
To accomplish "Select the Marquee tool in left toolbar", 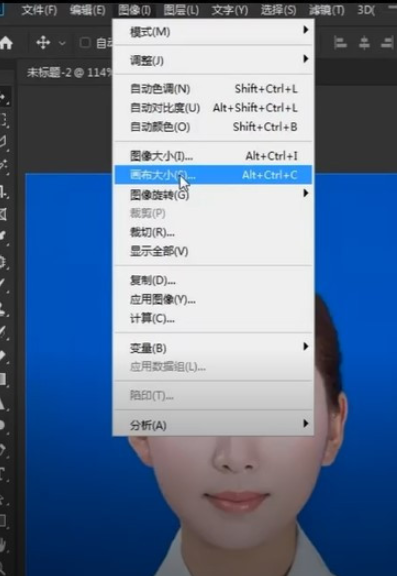I will point(4,119).
